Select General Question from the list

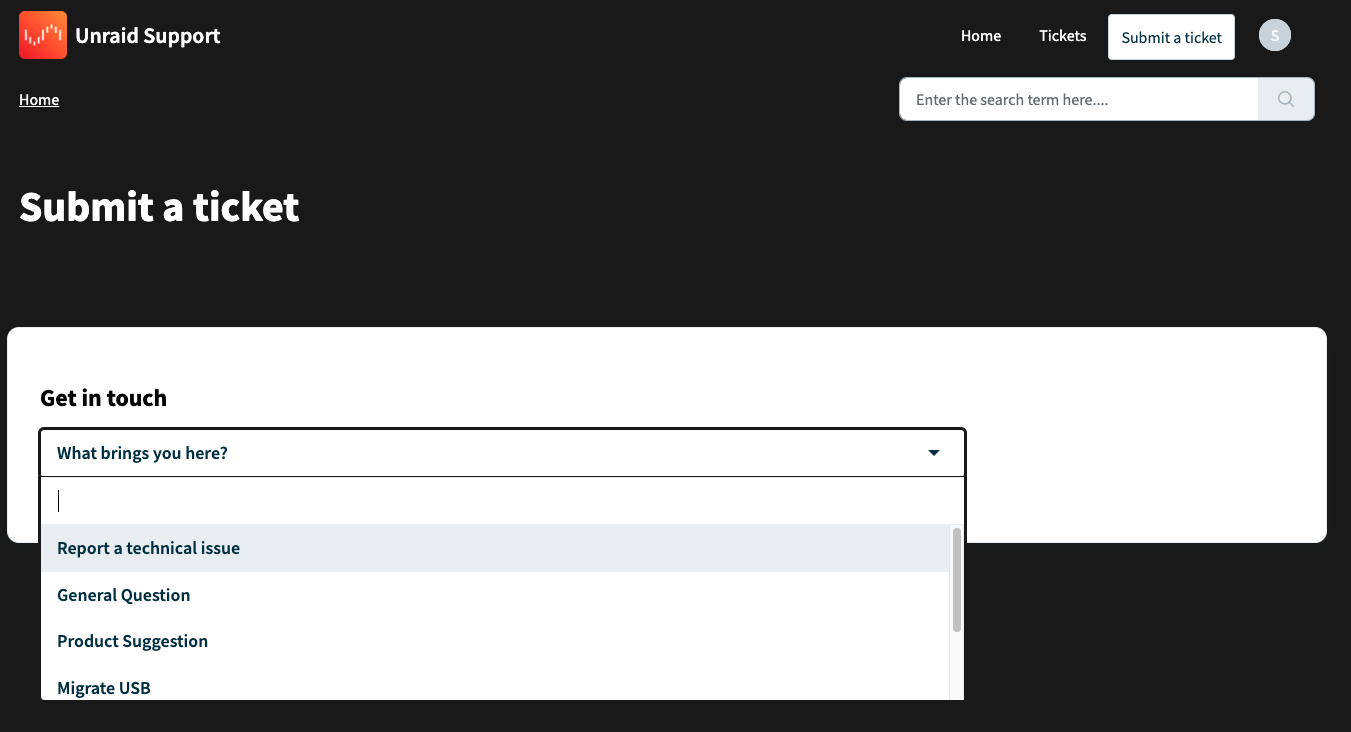(x=123, y=594)
